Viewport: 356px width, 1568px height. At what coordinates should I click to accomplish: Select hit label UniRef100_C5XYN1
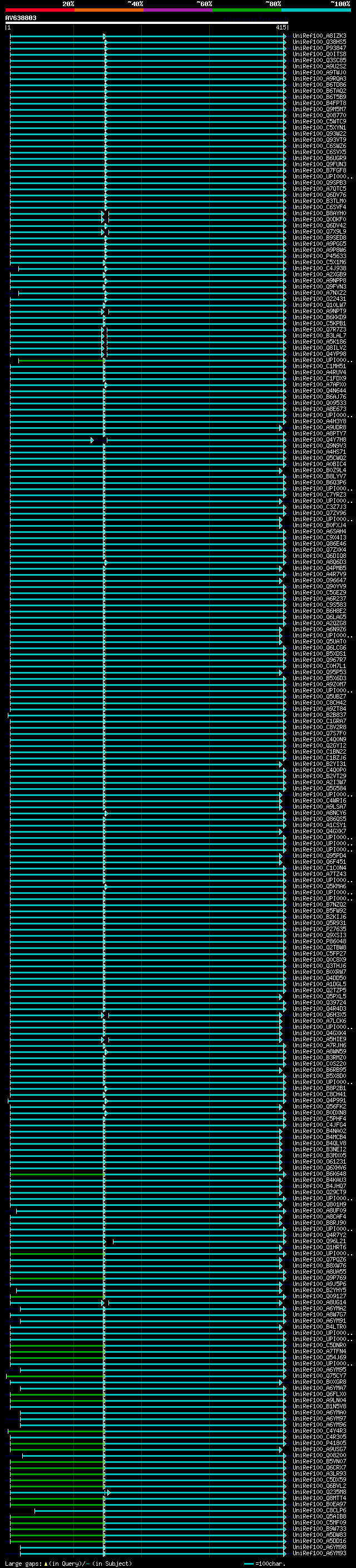pos(319,127)
